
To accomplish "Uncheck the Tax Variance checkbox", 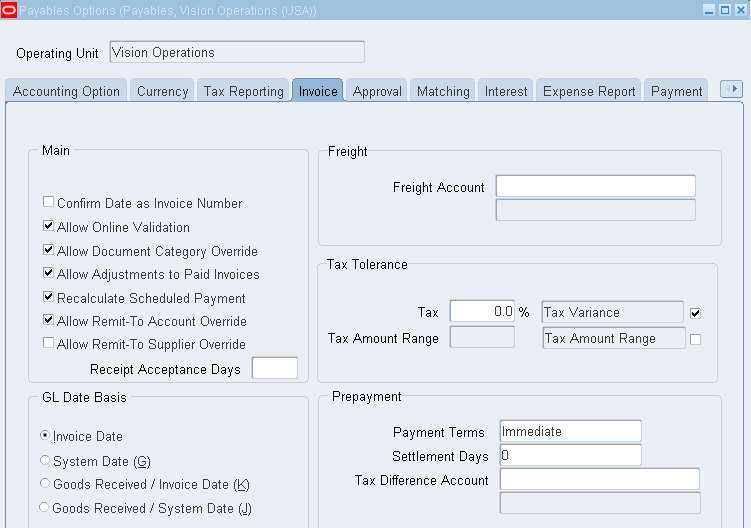I will pos(695,313).
